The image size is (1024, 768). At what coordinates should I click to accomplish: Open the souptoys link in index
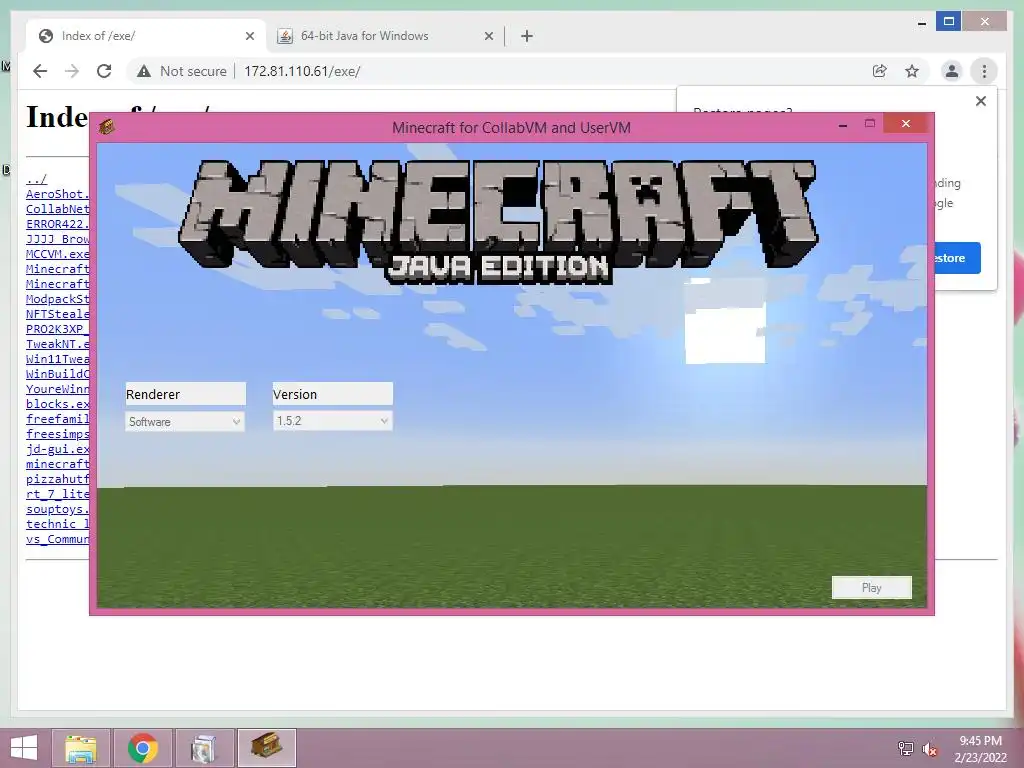pyautogui.click(x=57, y=509)
